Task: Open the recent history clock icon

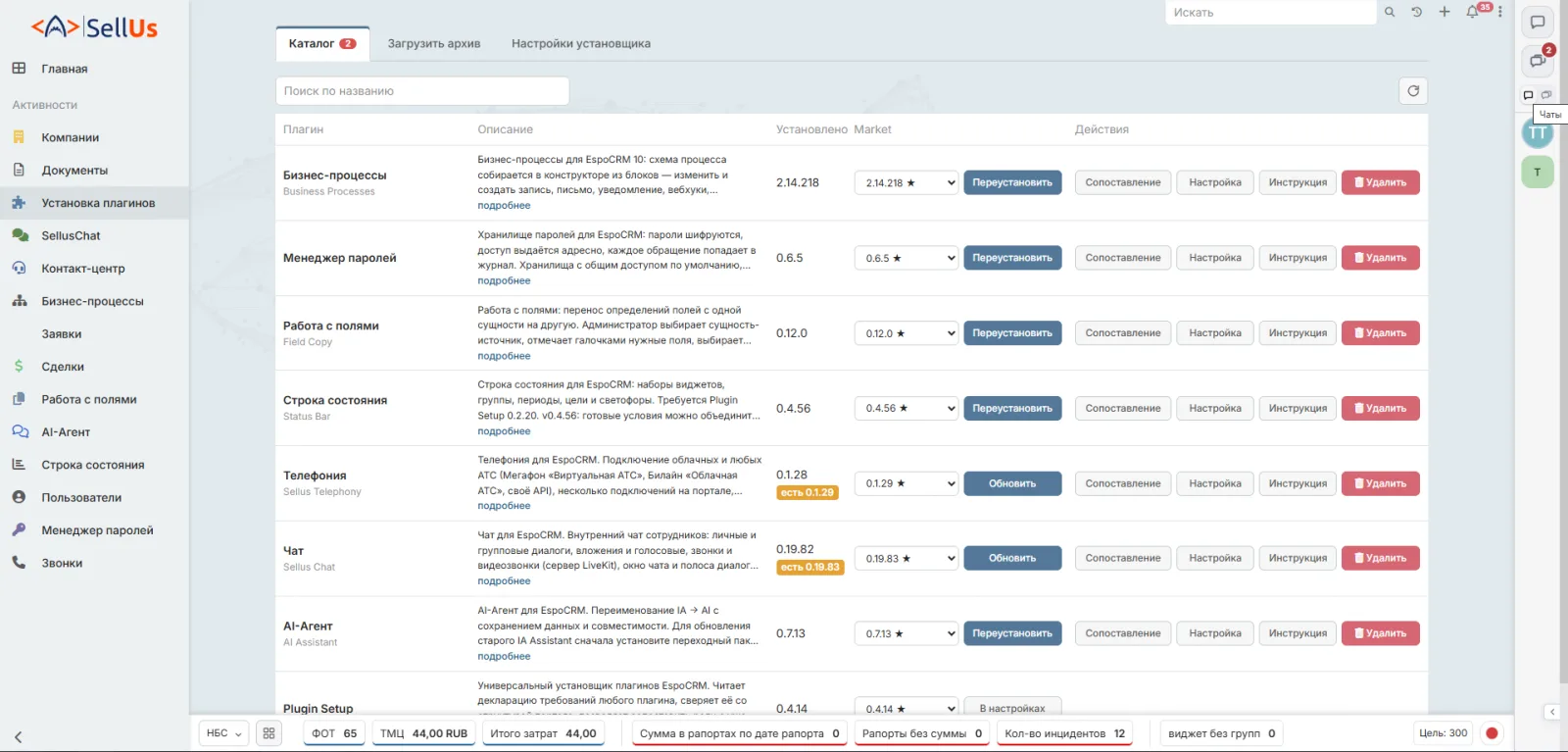Action: click(1417, 12)
